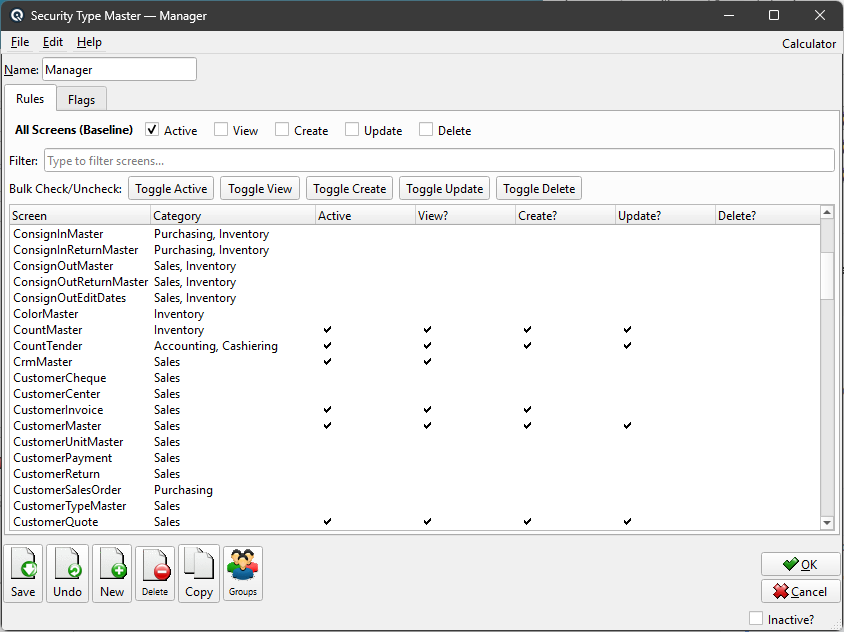Click the Toggle Delete button
This screenshot has width=844, height=632.
tap(539, 189)
